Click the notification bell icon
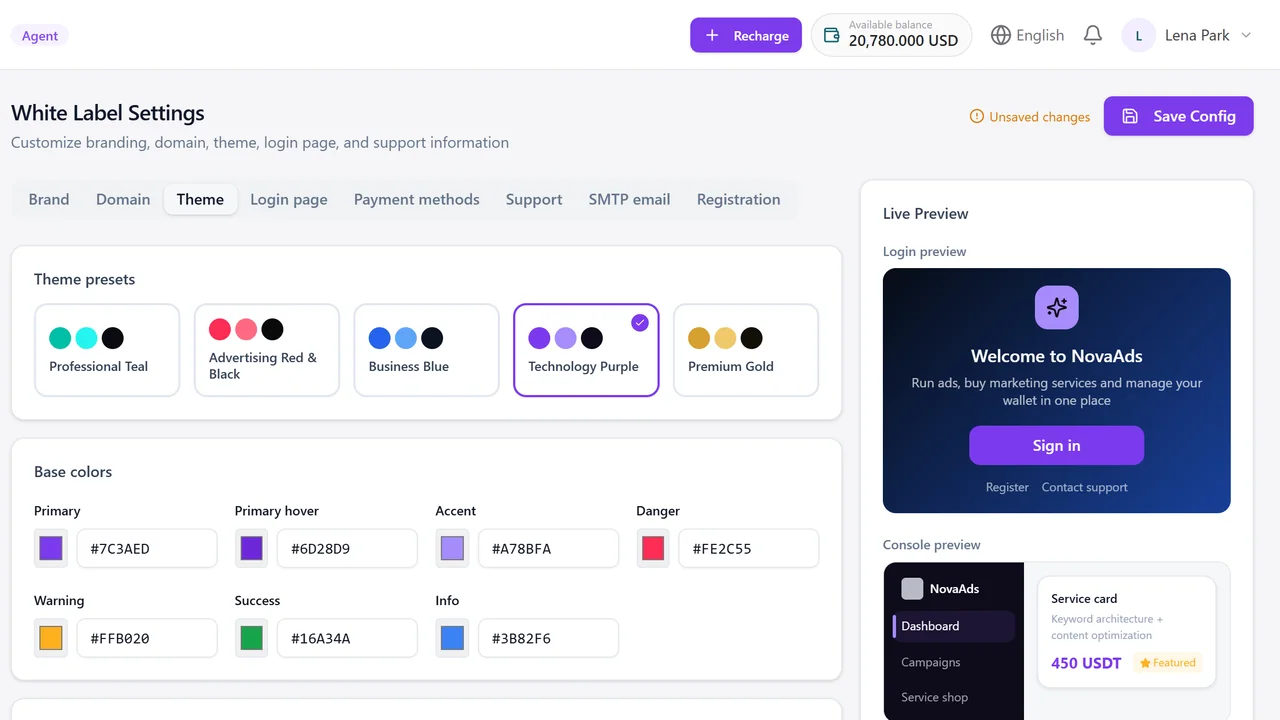The height and width of the screenshot is (720, 1280). tap(1093, 35)
